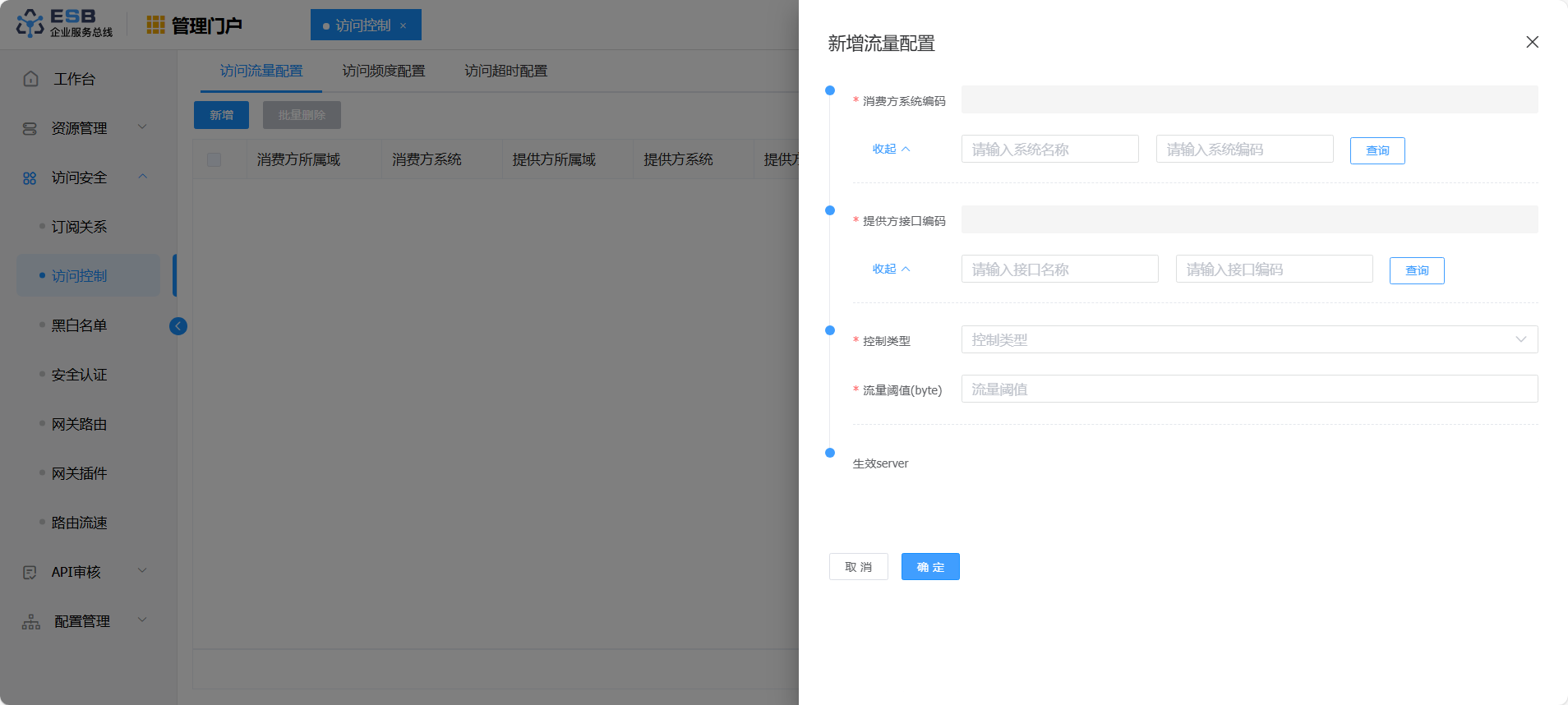Click the resource management sidebar icon
The width and height of the screenshot is (1568, 705).
(x=30, y=128)
